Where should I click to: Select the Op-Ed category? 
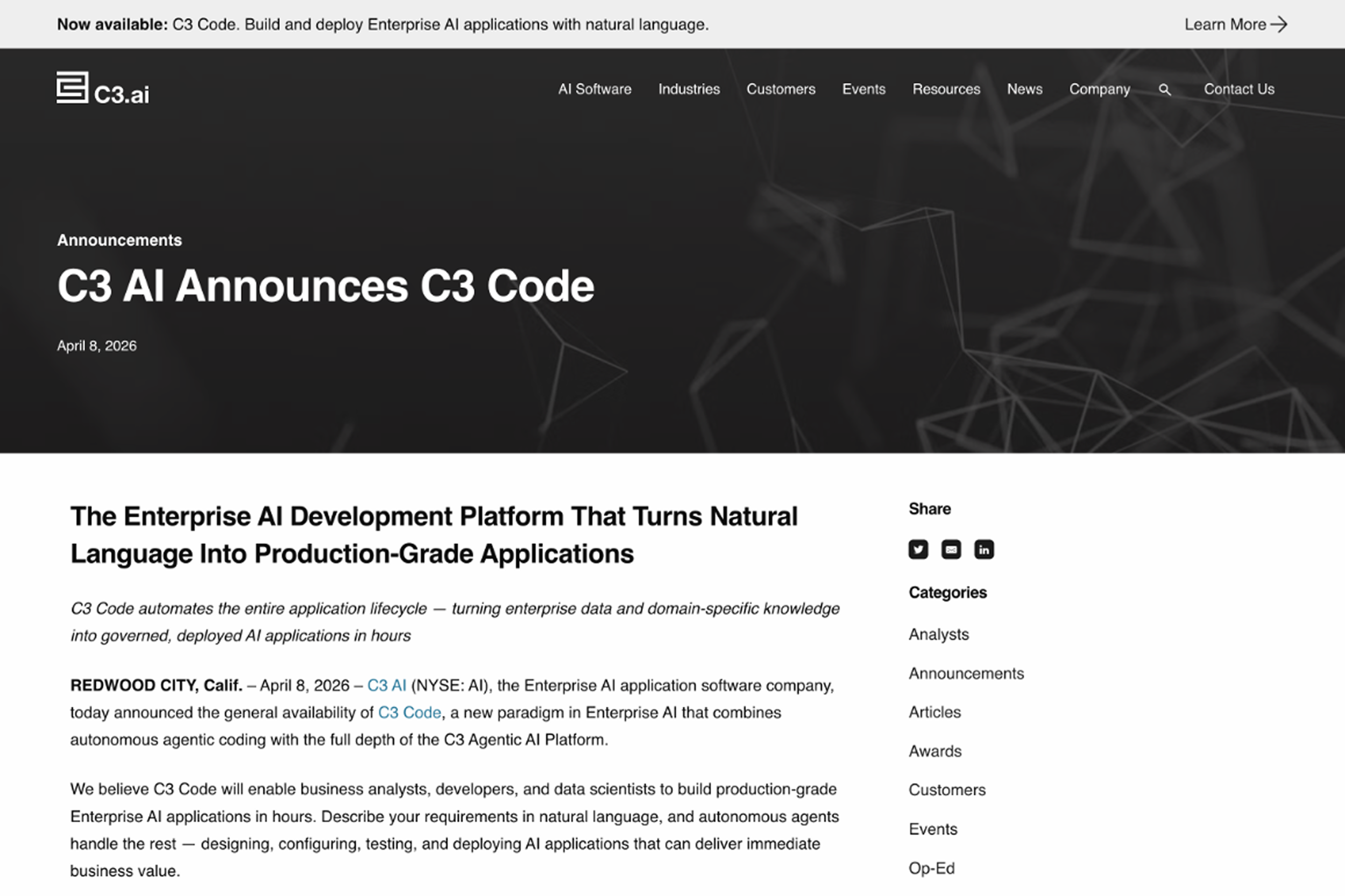(932, 869)
